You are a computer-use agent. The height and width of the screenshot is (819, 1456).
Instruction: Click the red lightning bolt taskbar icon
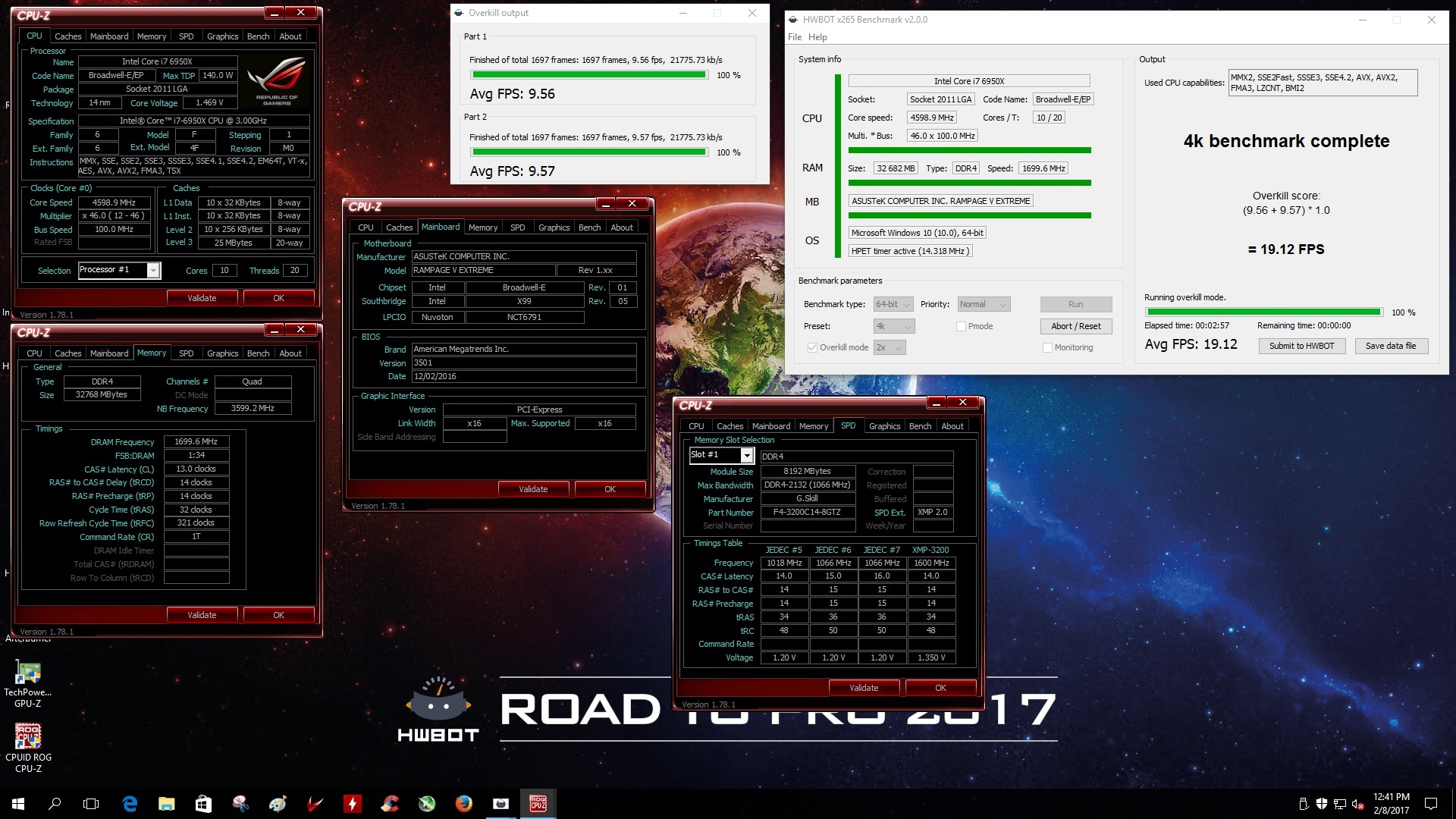click(x=352, y=804)
